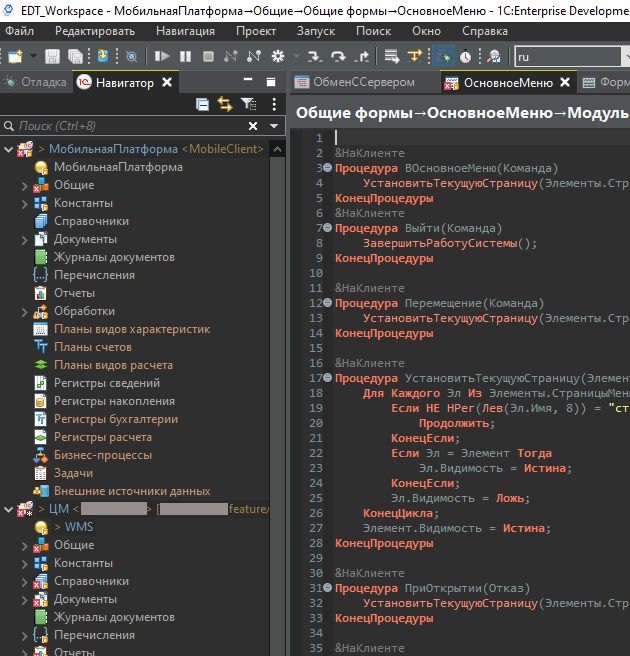630x656 pixels.
Task: Select Планы видов характеристик in the tree
Action: [132, 329]
